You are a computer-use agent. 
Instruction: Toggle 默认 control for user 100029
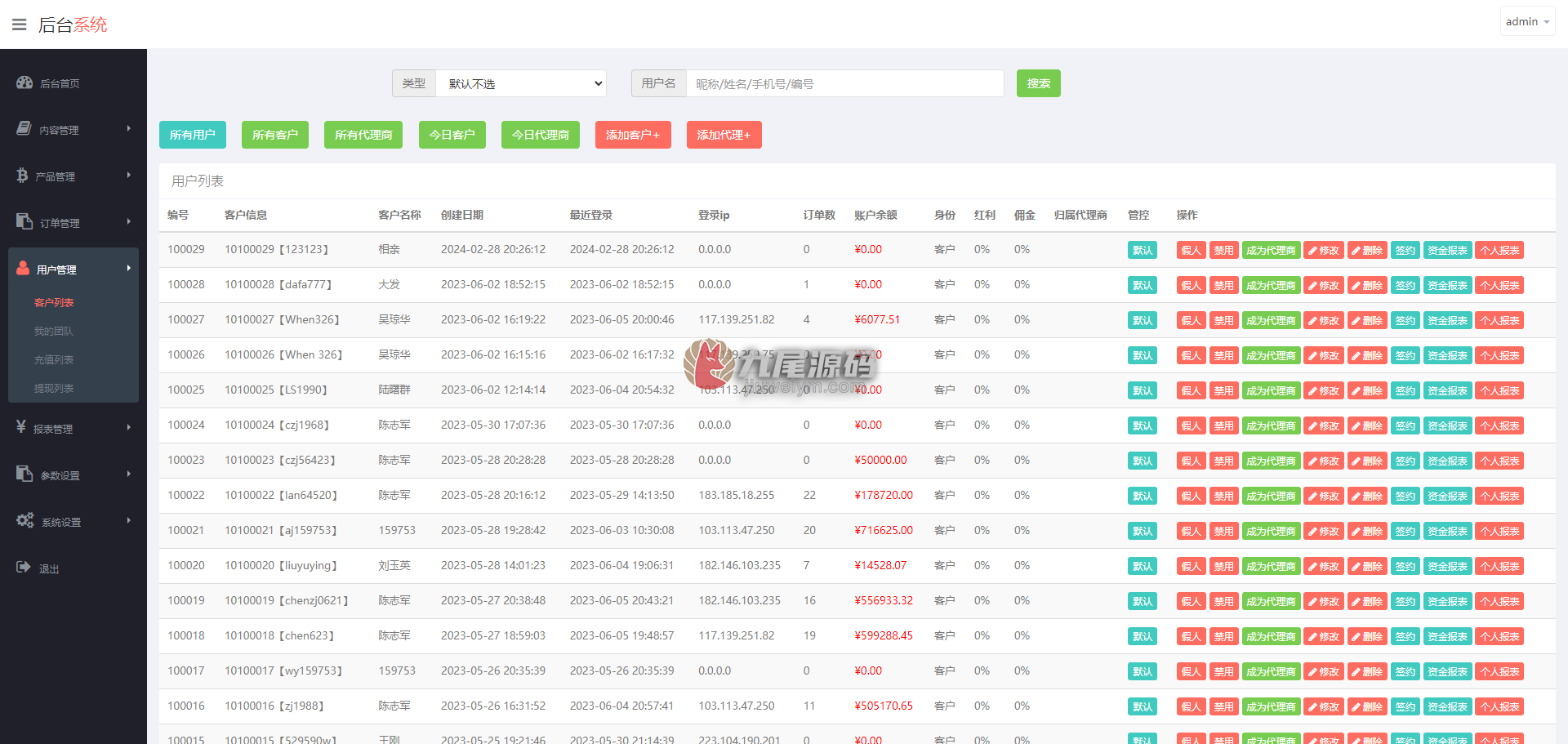coord(1143,250)
